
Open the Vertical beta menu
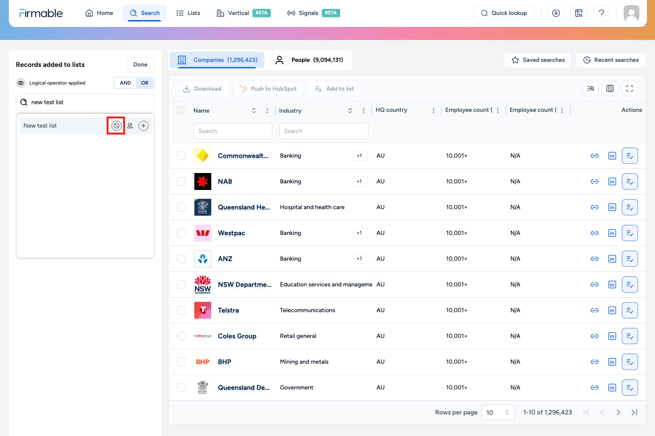(x=244, y=13)
